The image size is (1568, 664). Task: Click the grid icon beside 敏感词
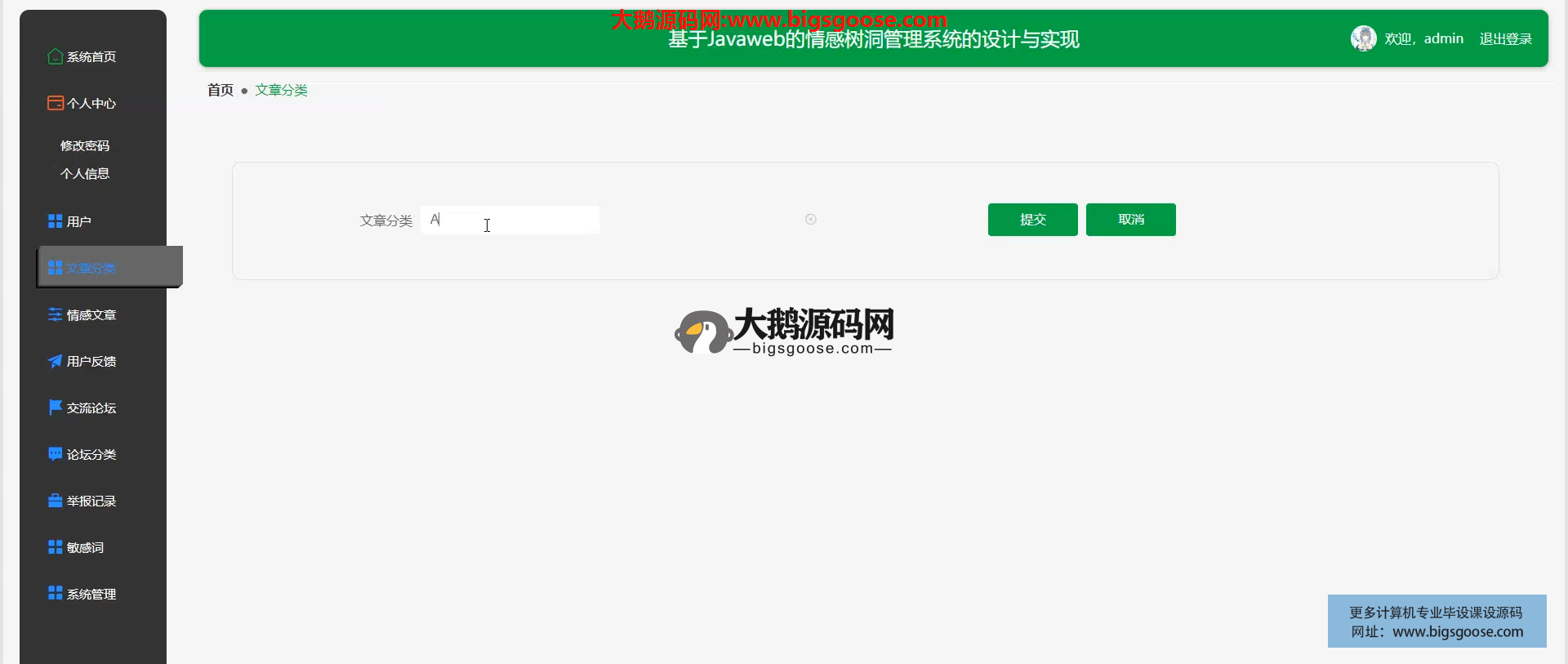point(55,547)
